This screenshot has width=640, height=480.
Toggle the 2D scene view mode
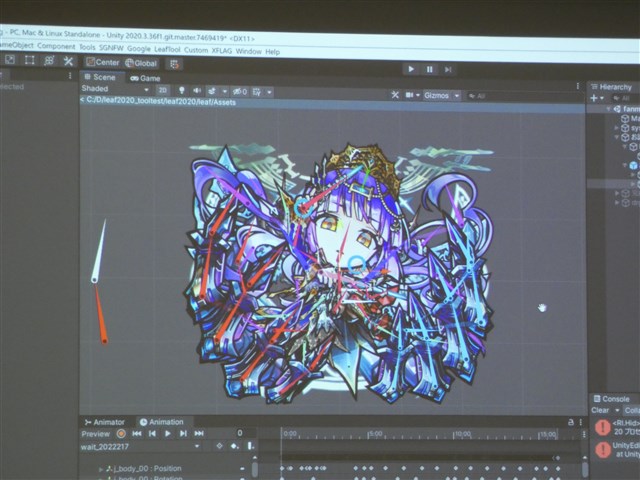[x=163, y=90]
